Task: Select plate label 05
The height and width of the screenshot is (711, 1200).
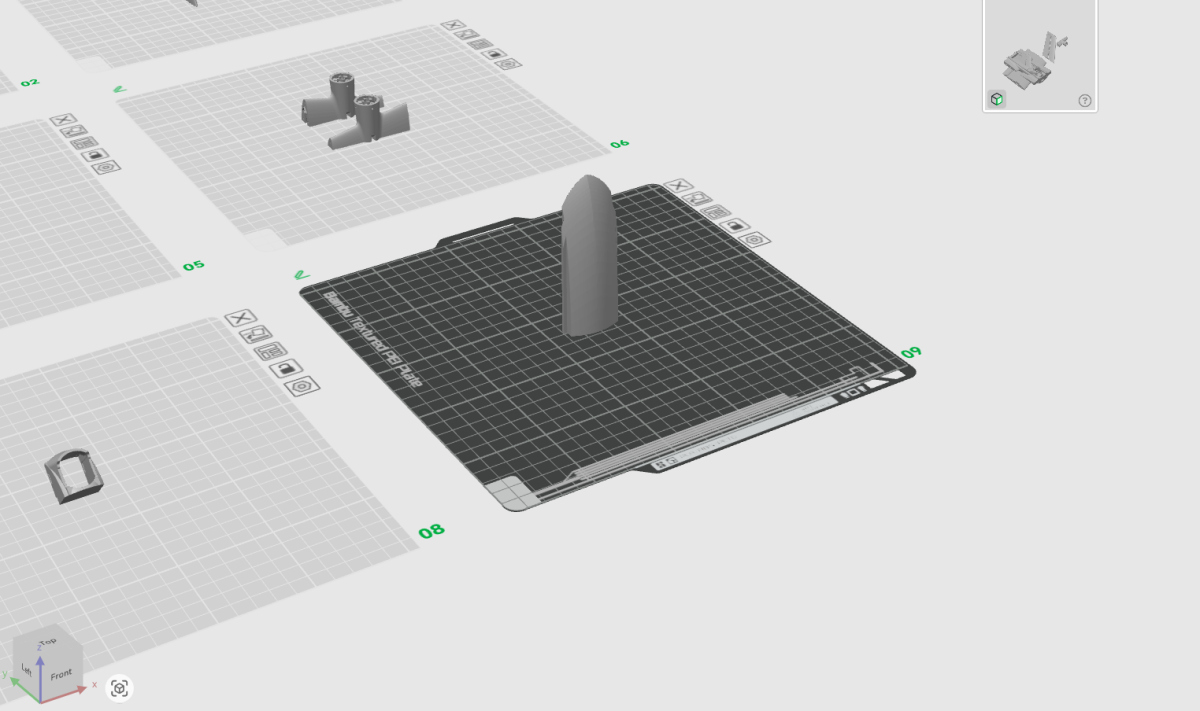Action: [x=194, y=266]
